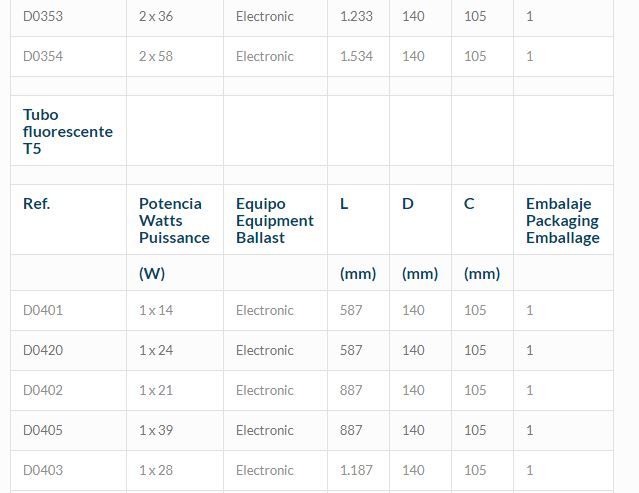Click the D0420 reference cell
The width and height of the screenshot is (639, 493).
[x=43, y=351]
